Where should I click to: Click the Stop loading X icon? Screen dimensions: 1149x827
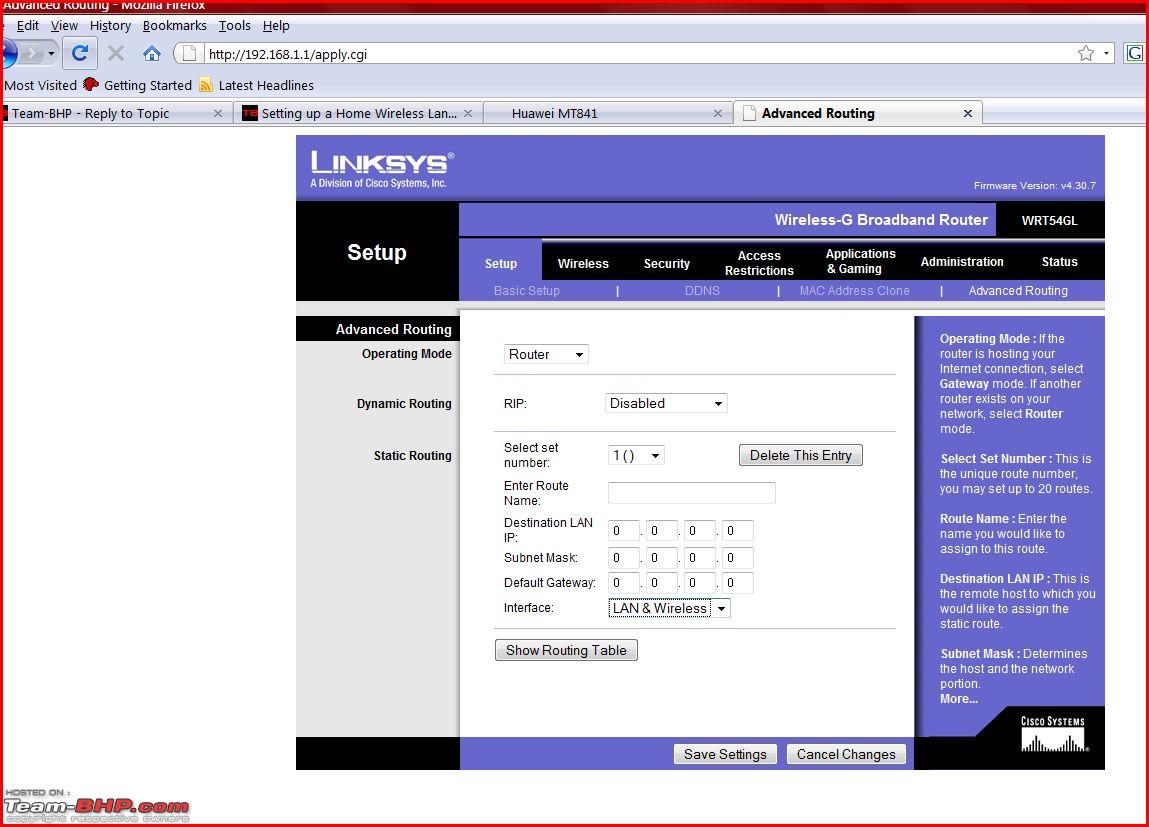[116, 53]
